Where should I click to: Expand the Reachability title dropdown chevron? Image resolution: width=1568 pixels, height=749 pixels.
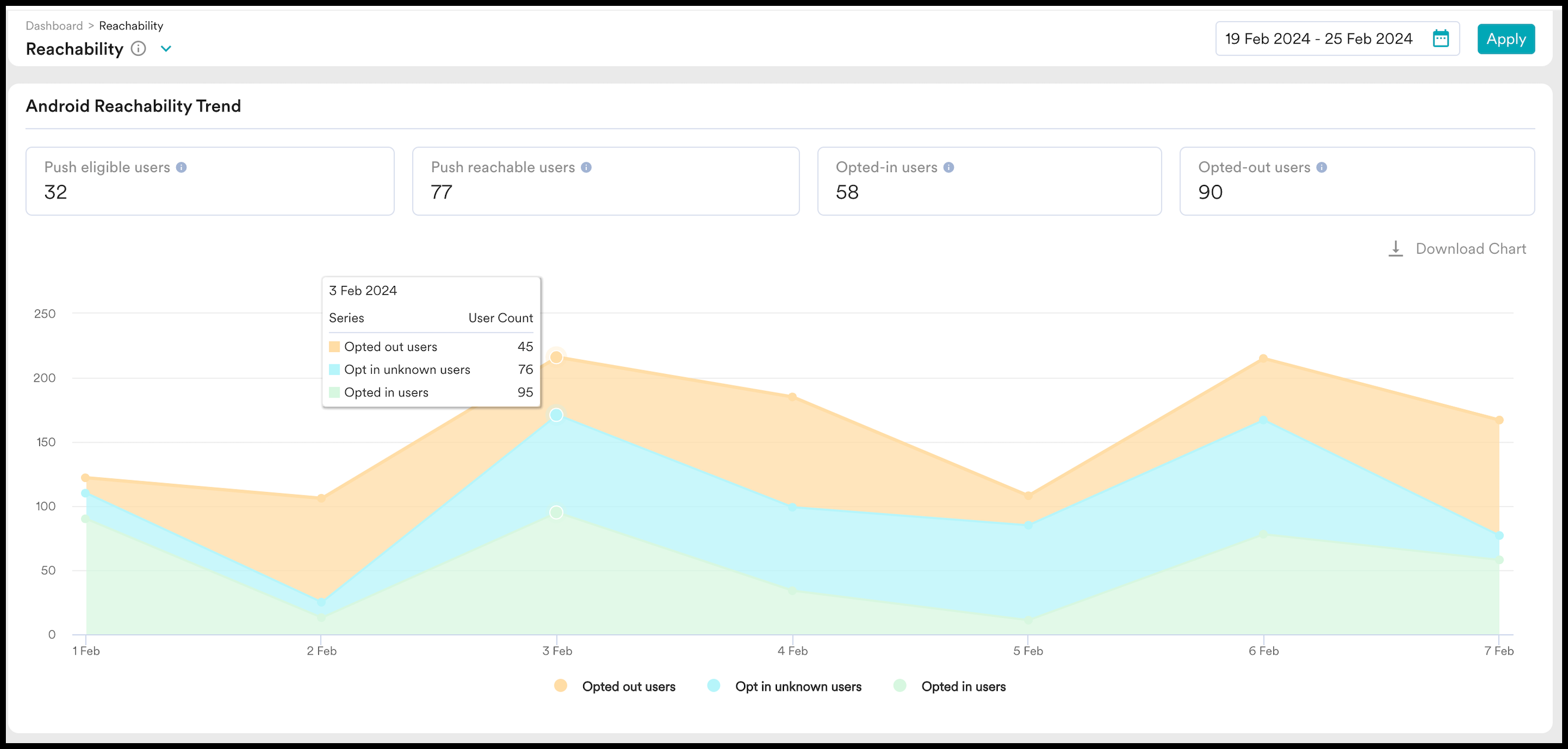pos(166,49)
